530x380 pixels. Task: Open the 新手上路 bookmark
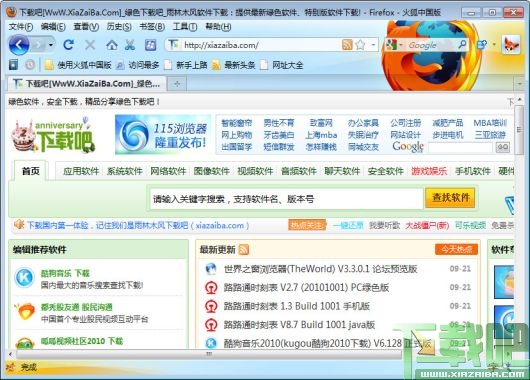[x=186, y=65]
